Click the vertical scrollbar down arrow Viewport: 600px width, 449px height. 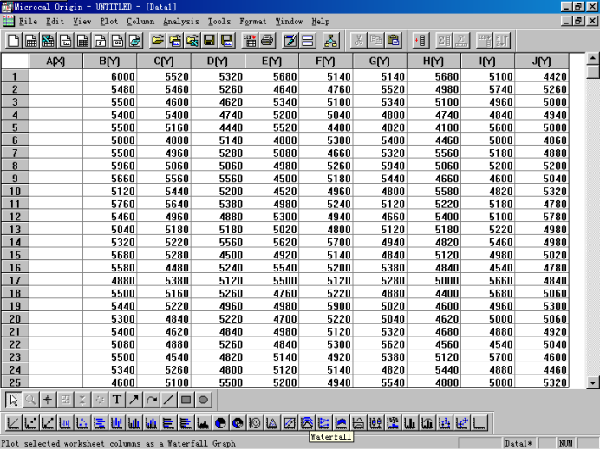click(x=592, y=382)
